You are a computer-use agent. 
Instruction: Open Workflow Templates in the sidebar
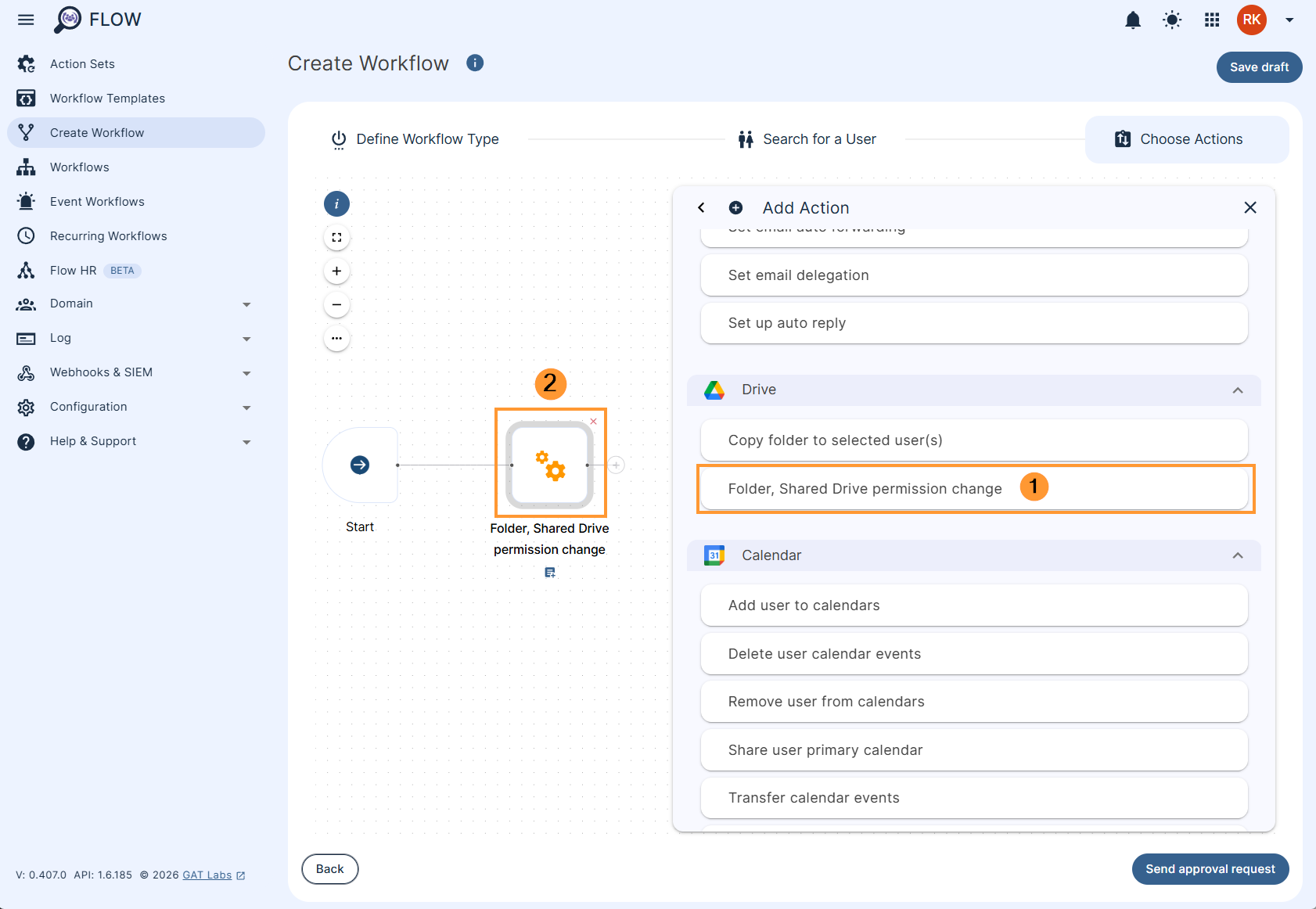pyautogui.click(x=107, y=98)
